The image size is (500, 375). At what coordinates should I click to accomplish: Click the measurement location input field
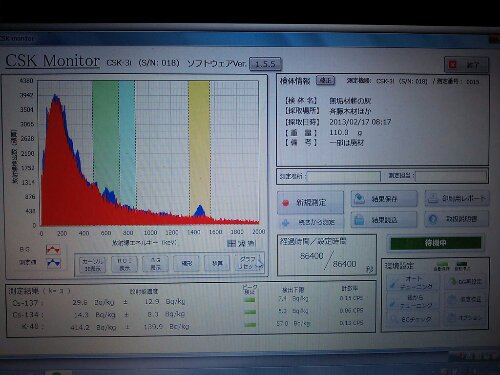(x=343, y=176)
